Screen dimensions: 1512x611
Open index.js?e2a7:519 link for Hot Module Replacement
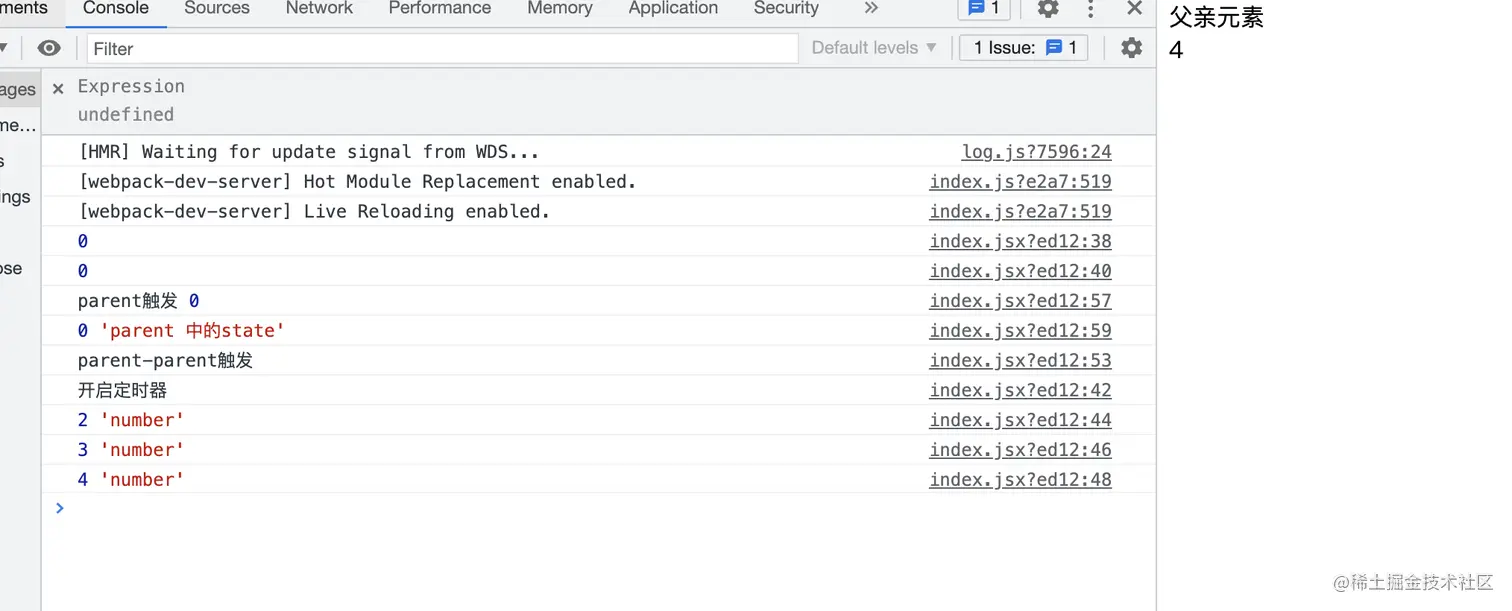coord(1020,182)
